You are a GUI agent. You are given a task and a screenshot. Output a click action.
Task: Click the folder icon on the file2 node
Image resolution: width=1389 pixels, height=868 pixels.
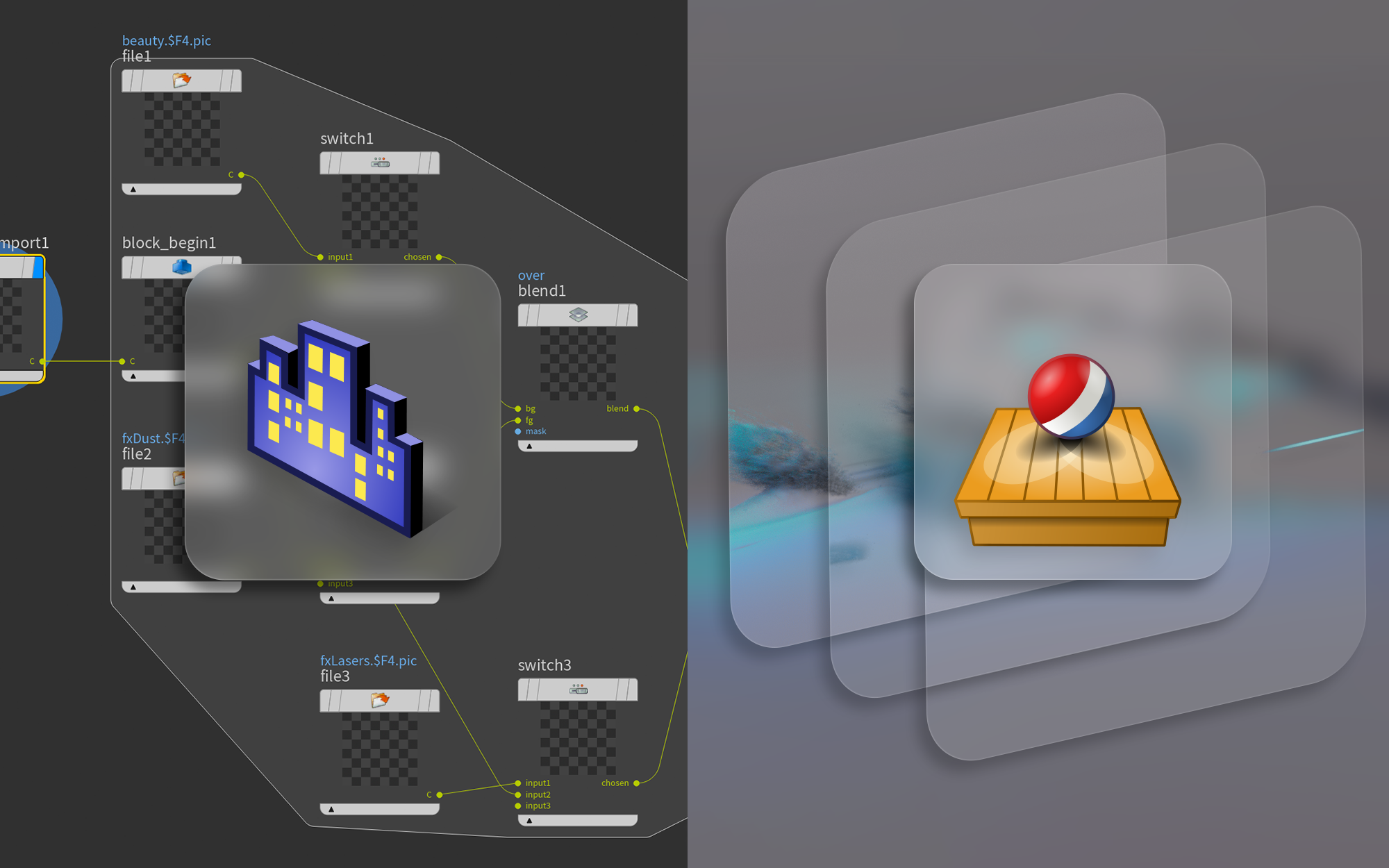pos(182,478)
